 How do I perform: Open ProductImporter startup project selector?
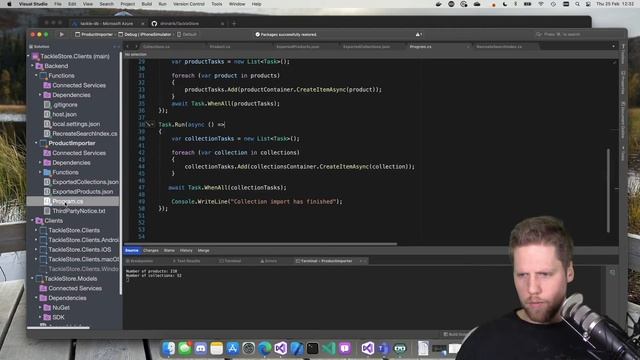(x=94, y=35)
